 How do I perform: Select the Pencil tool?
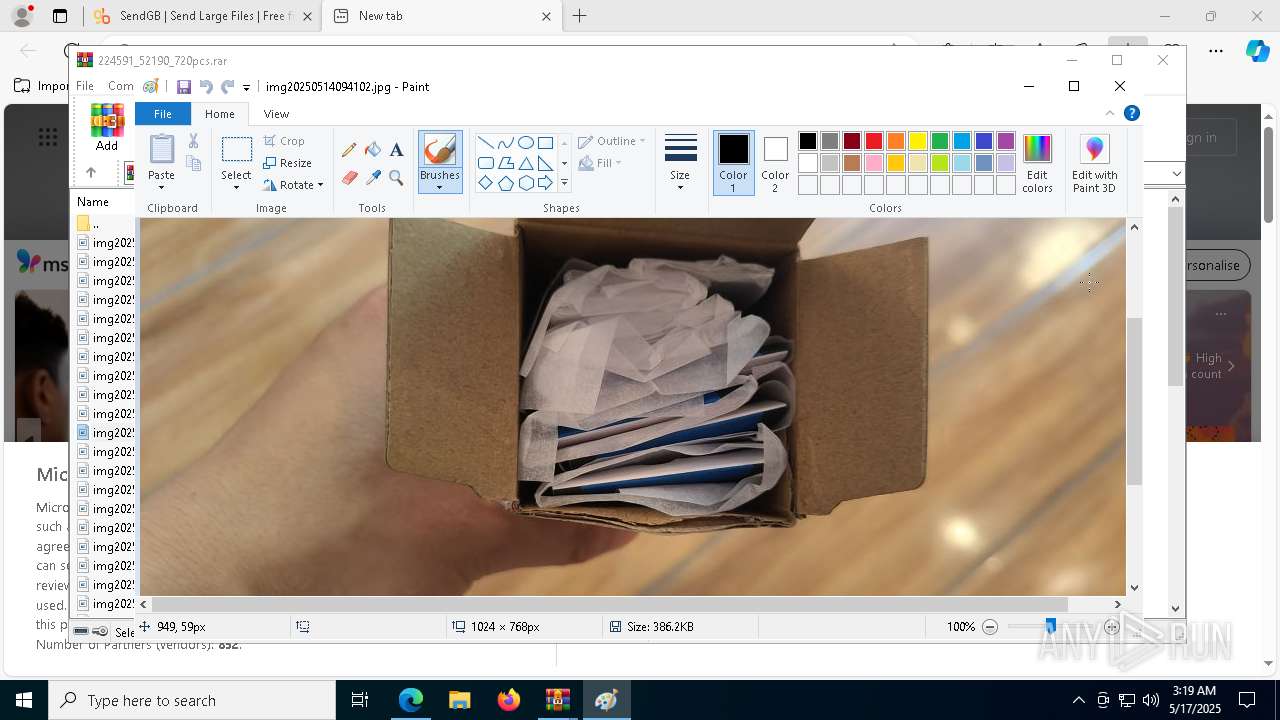click(349, 150)
